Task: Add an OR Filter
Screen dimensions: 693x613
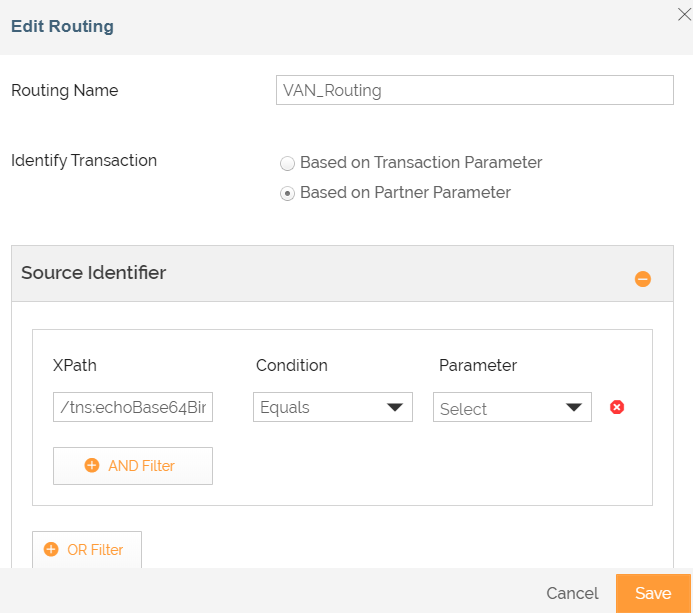Action: point(87,550)
